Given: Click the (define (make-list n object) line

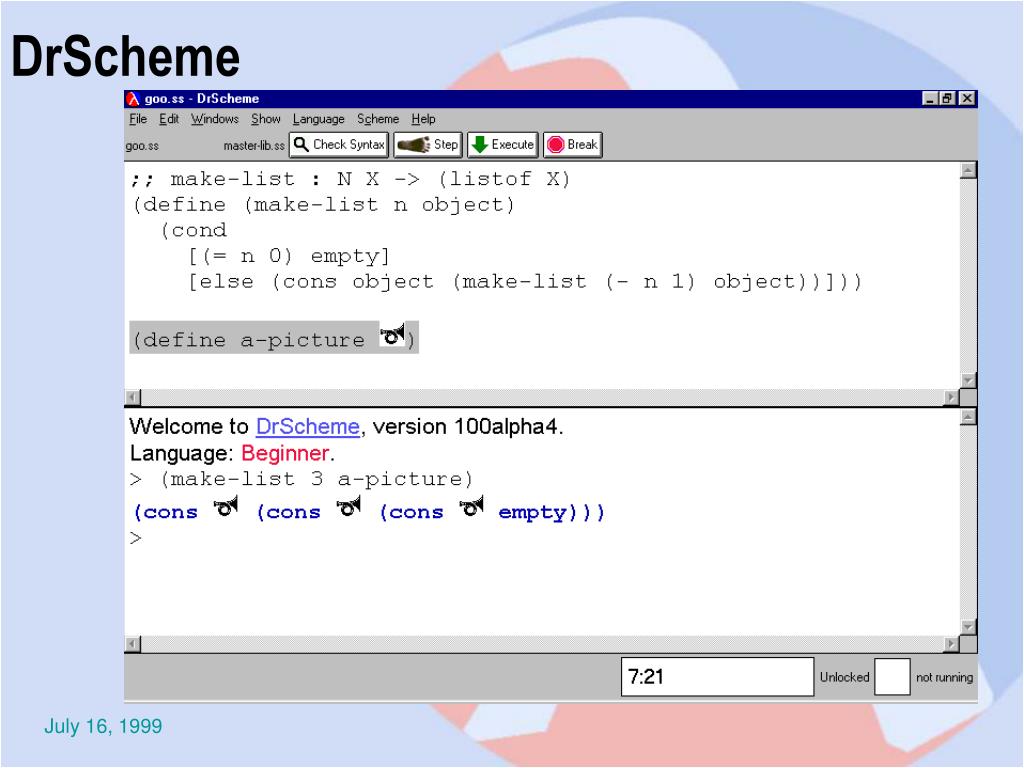Looking at the screenshot, I should tap(323, 205).
